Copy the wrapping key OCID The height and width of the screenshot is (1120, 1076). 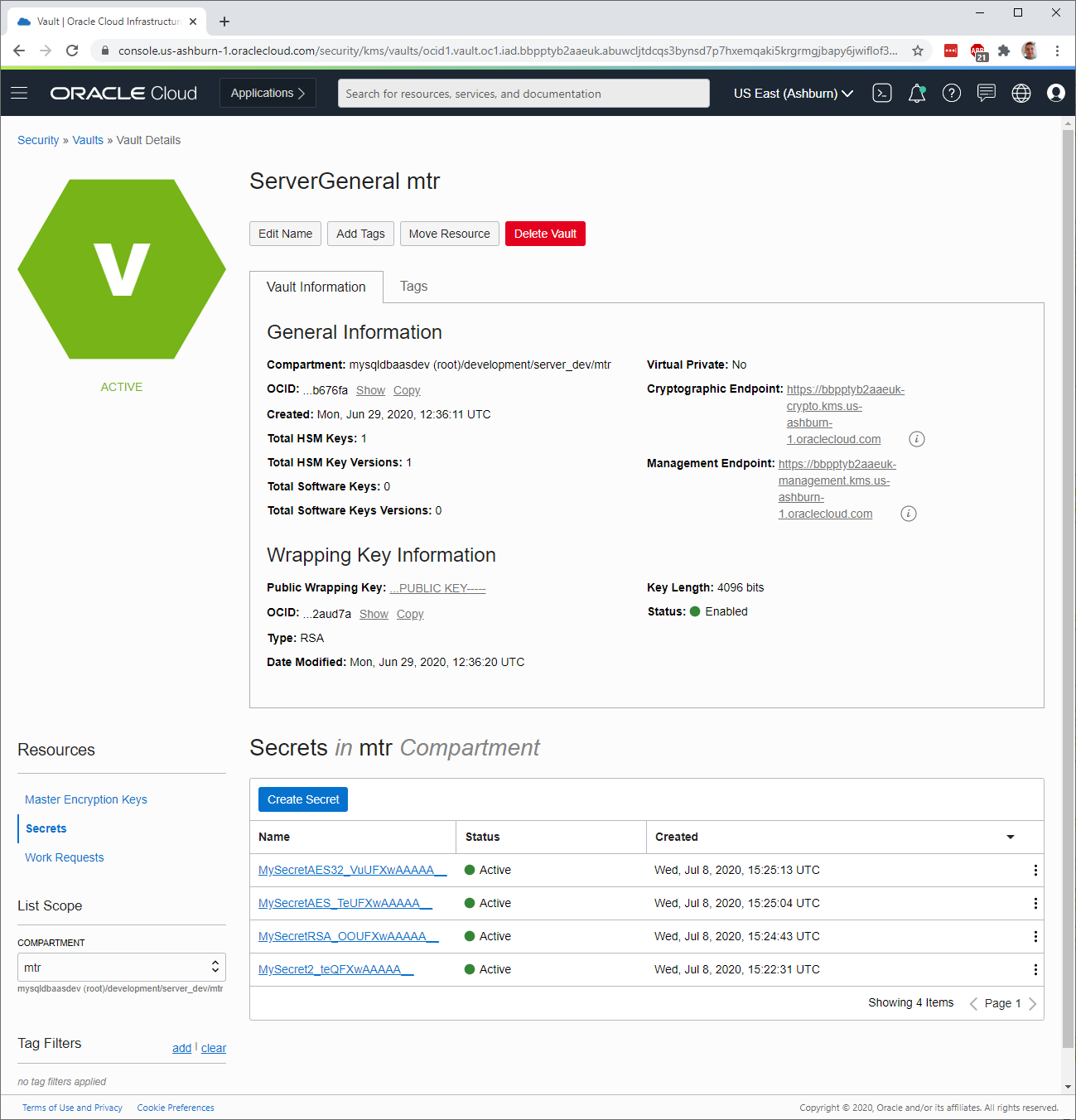[x=410, y=614]
